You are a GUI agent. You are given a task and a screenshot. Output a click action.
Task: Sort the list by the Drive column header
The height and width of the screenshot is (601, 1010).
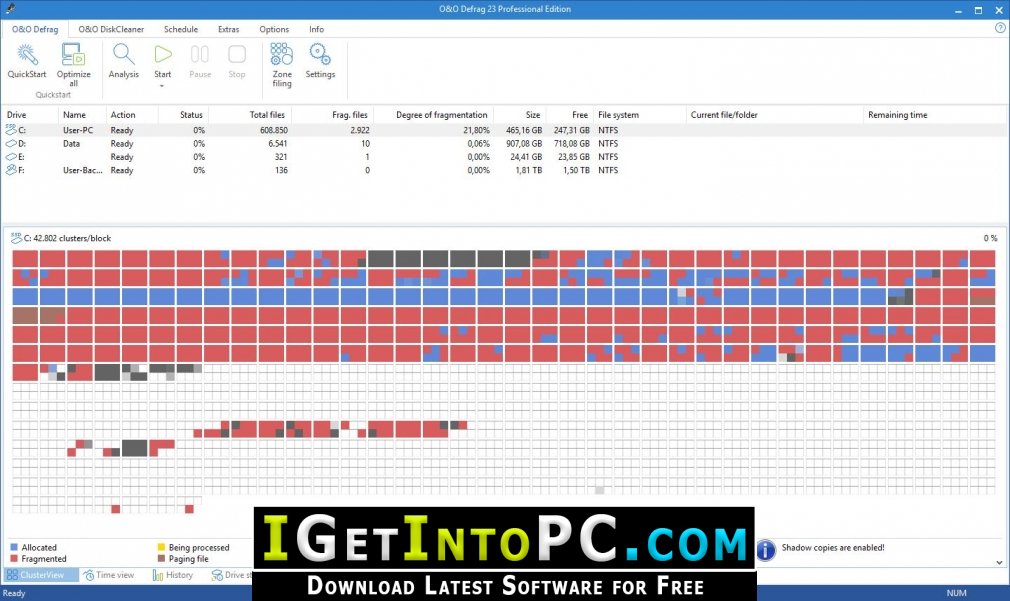pyautogui.click(x=30, y=115)
